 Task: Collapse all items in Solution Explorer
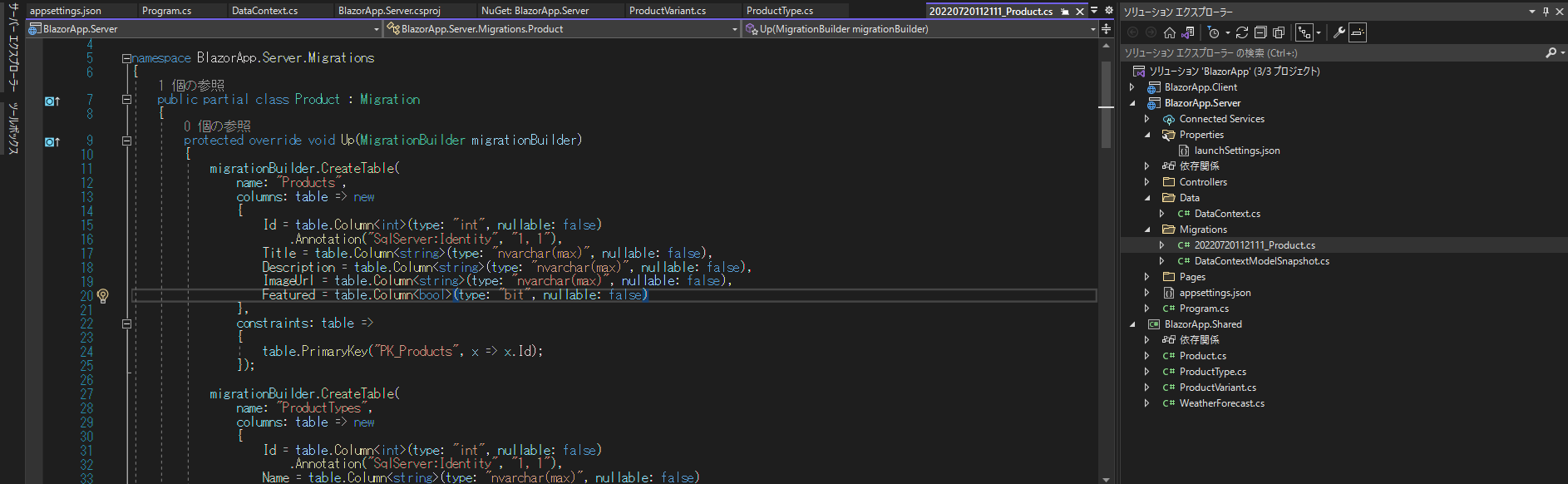(x=1260, y=32)
